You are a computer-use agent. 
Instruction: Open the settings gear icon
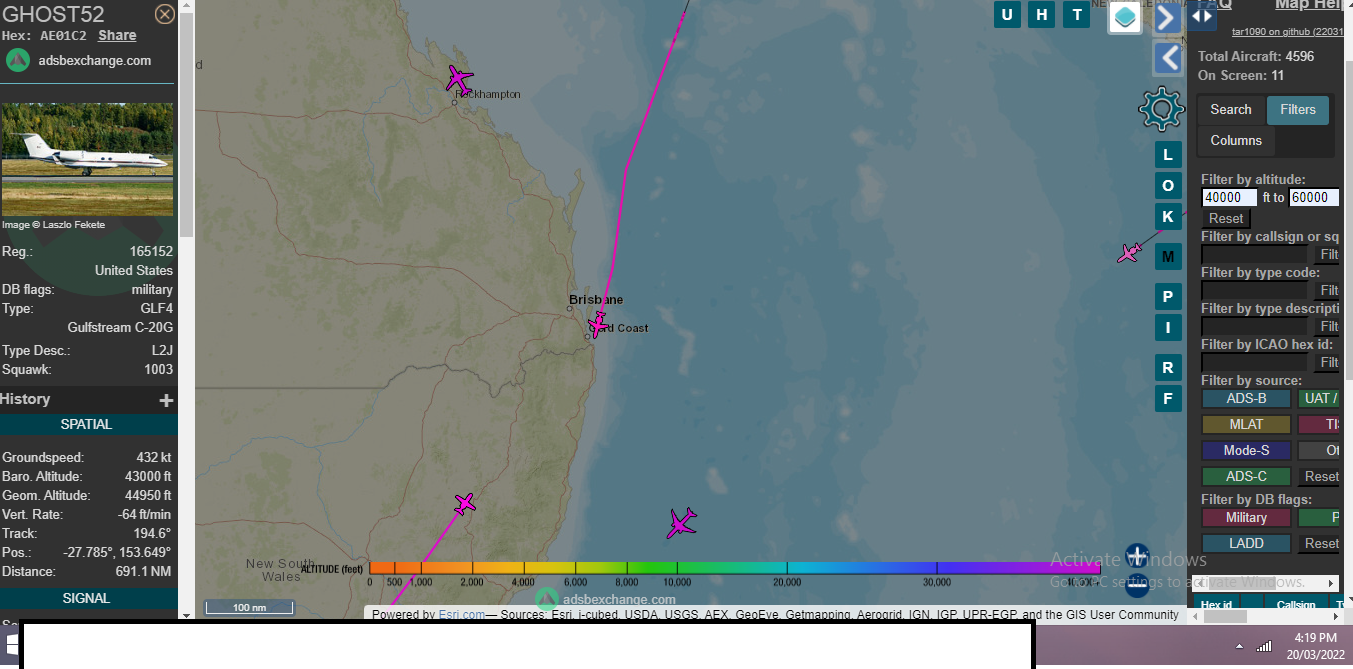click(x=1161, y=109)
